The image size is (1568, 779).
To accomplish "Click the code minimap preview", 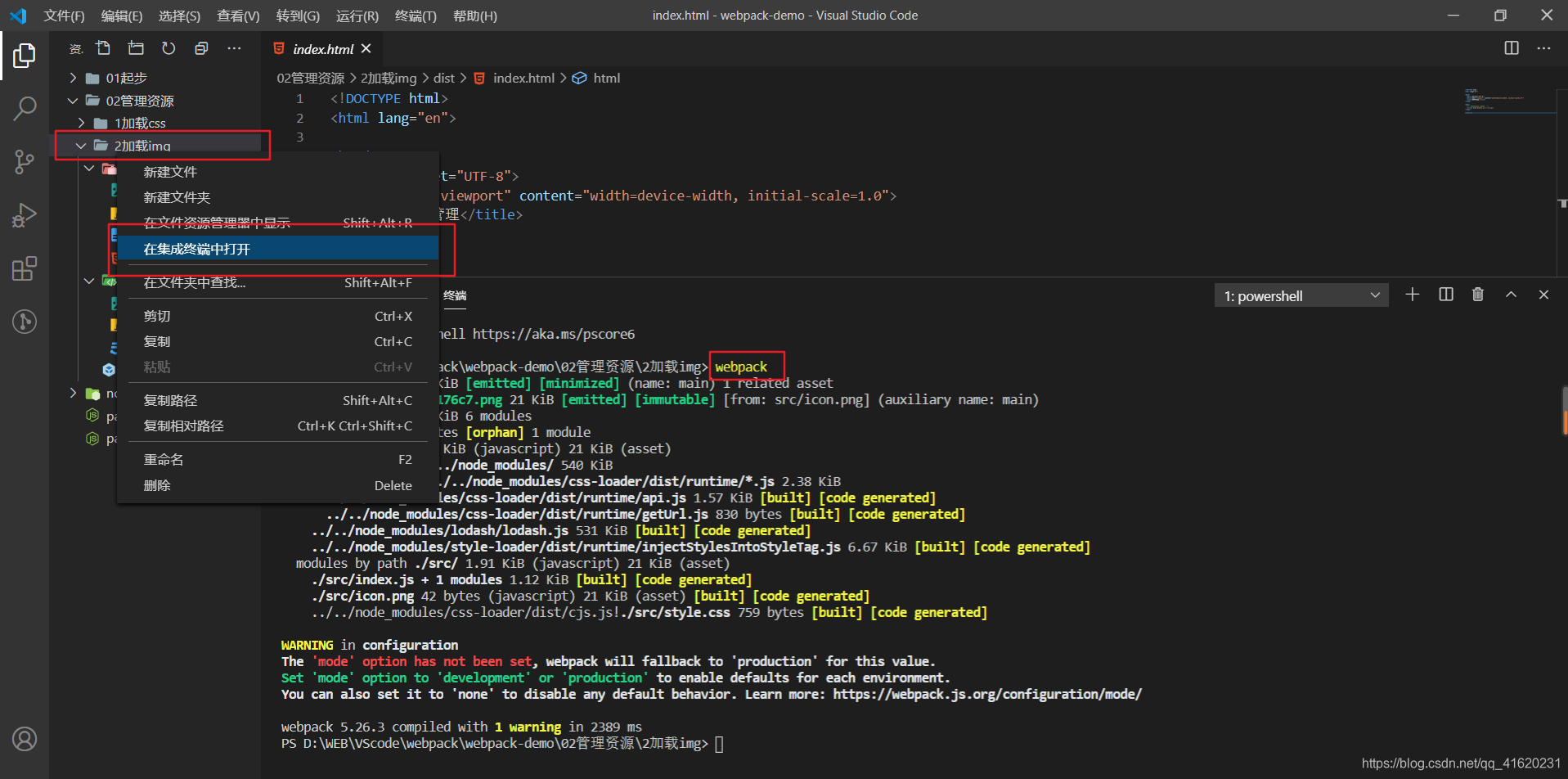I will click(x=1509, y=100).
